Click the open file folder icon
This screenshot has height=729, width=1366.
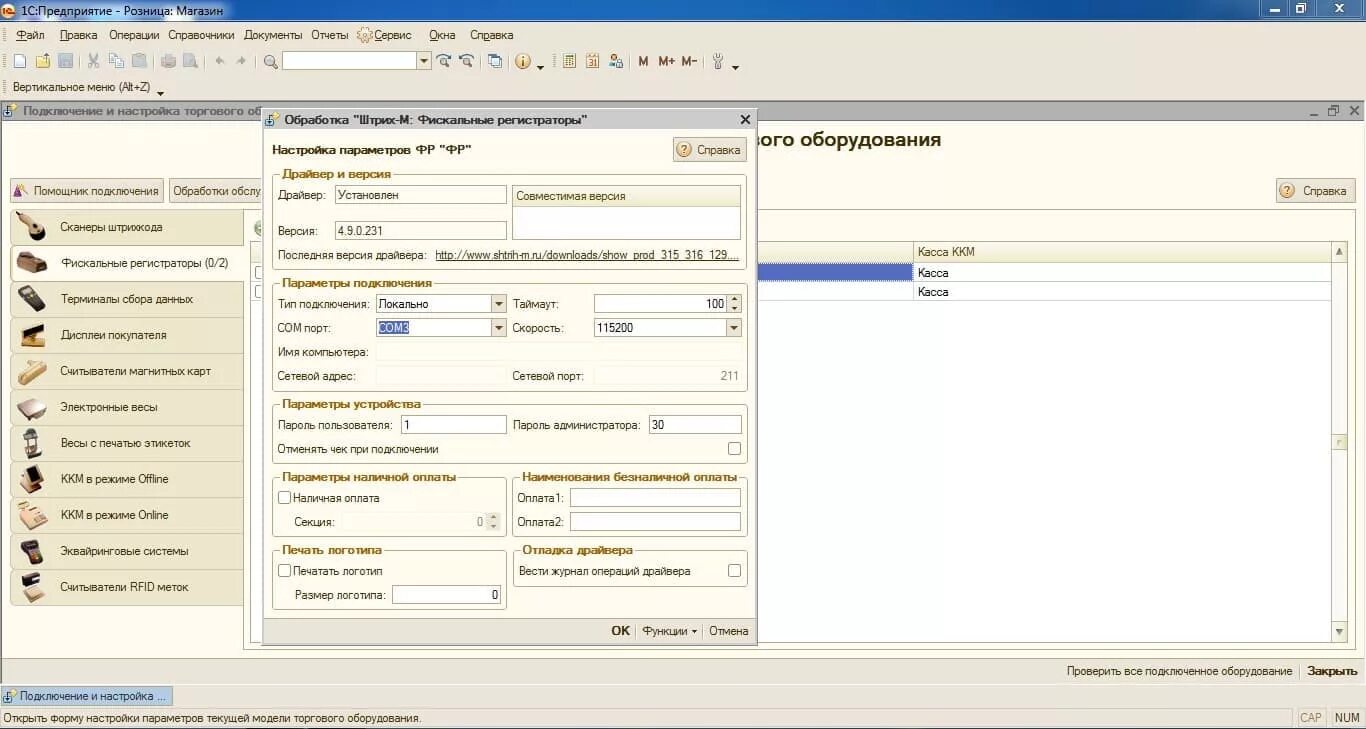coord(42,61)
